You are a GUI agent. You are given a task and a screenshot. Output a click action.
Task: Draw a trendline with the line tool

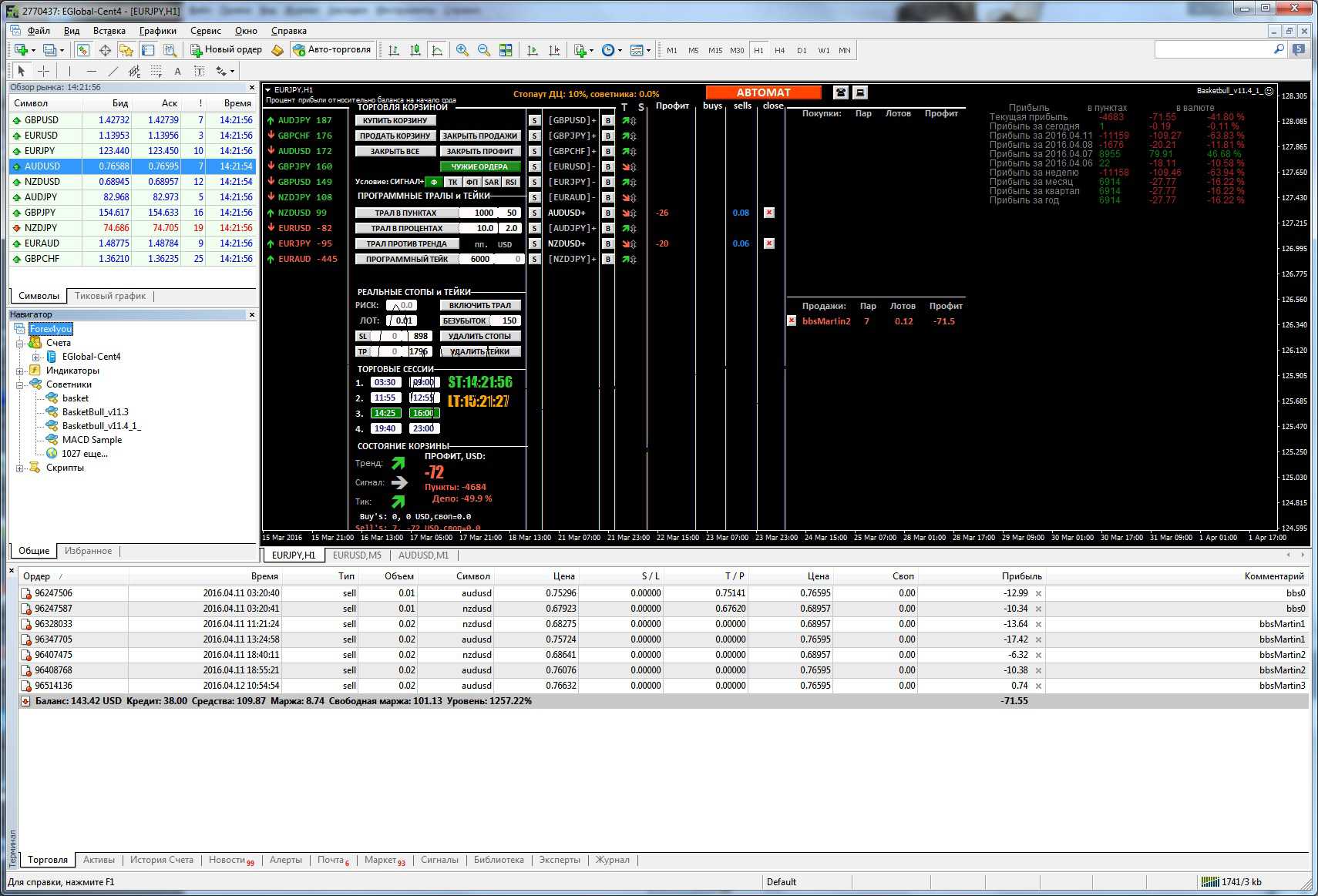tap(113, 71)
